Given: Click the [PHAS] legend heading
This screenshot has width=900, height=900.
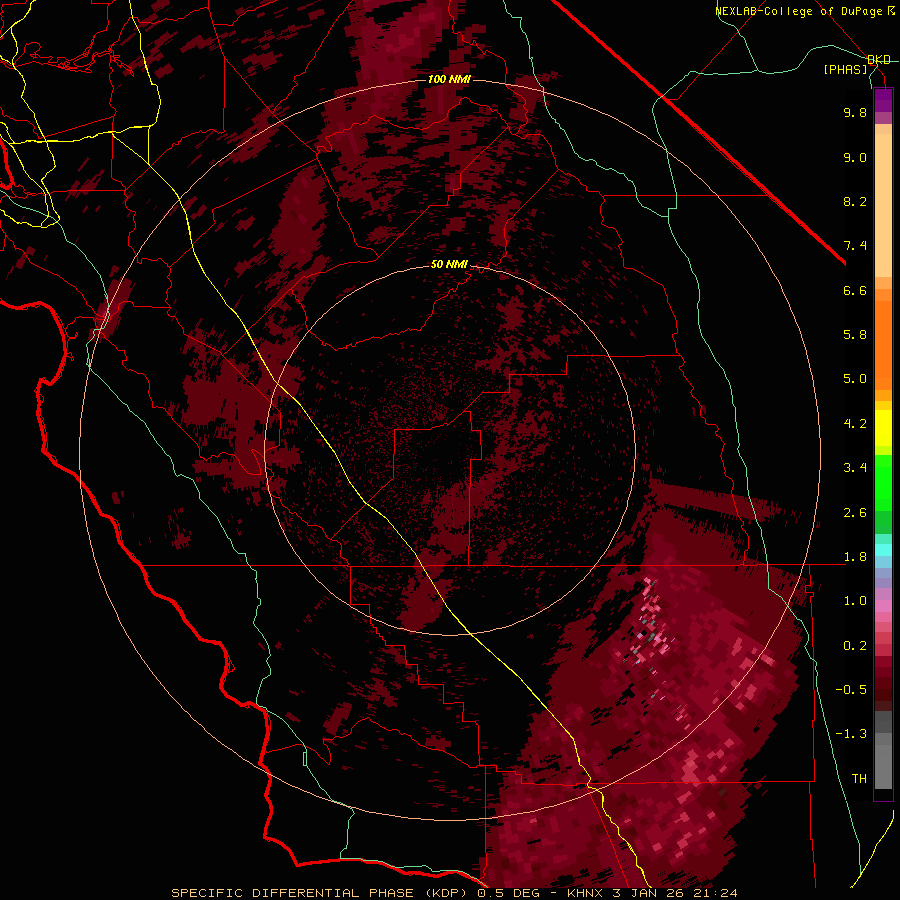Looking at the screenshot, I should click(x=845, y=70).
